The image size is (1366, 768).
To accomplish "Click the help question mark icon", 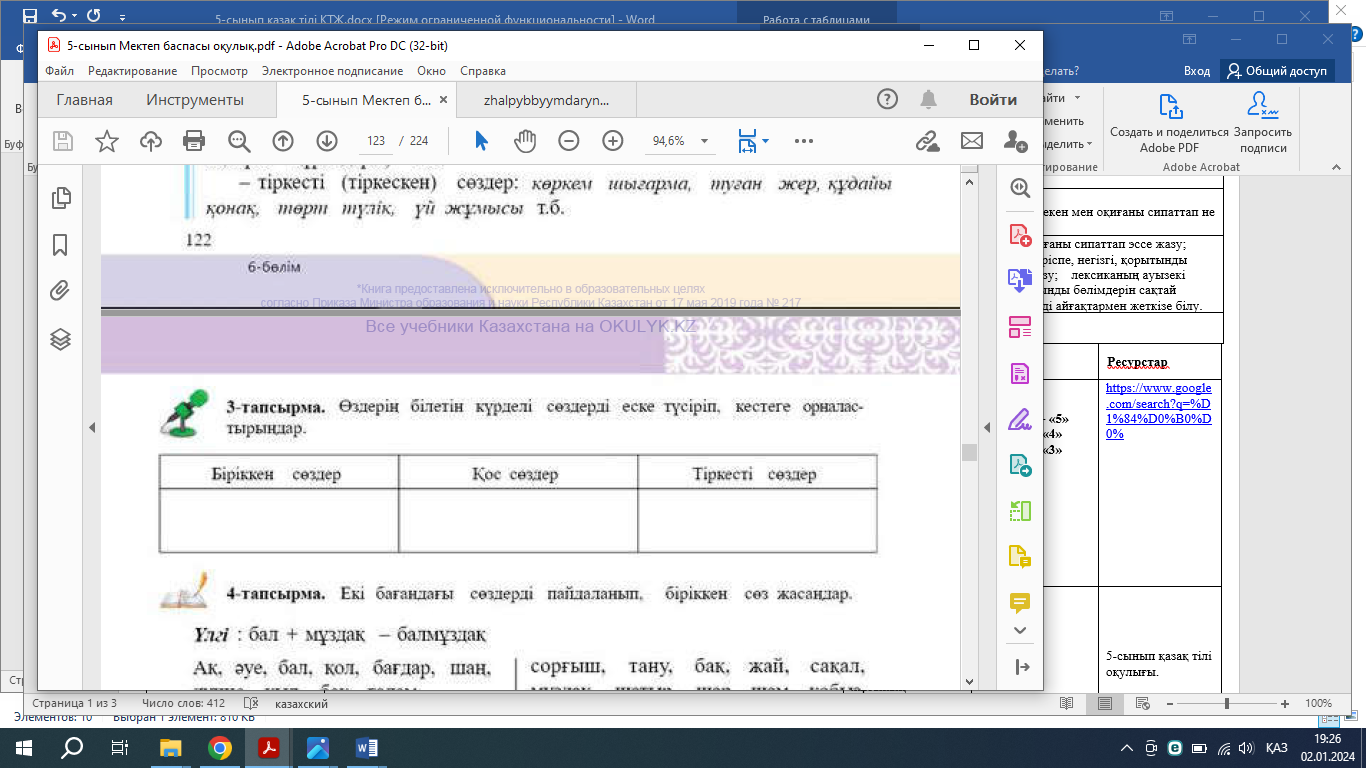I will (887, 99).
